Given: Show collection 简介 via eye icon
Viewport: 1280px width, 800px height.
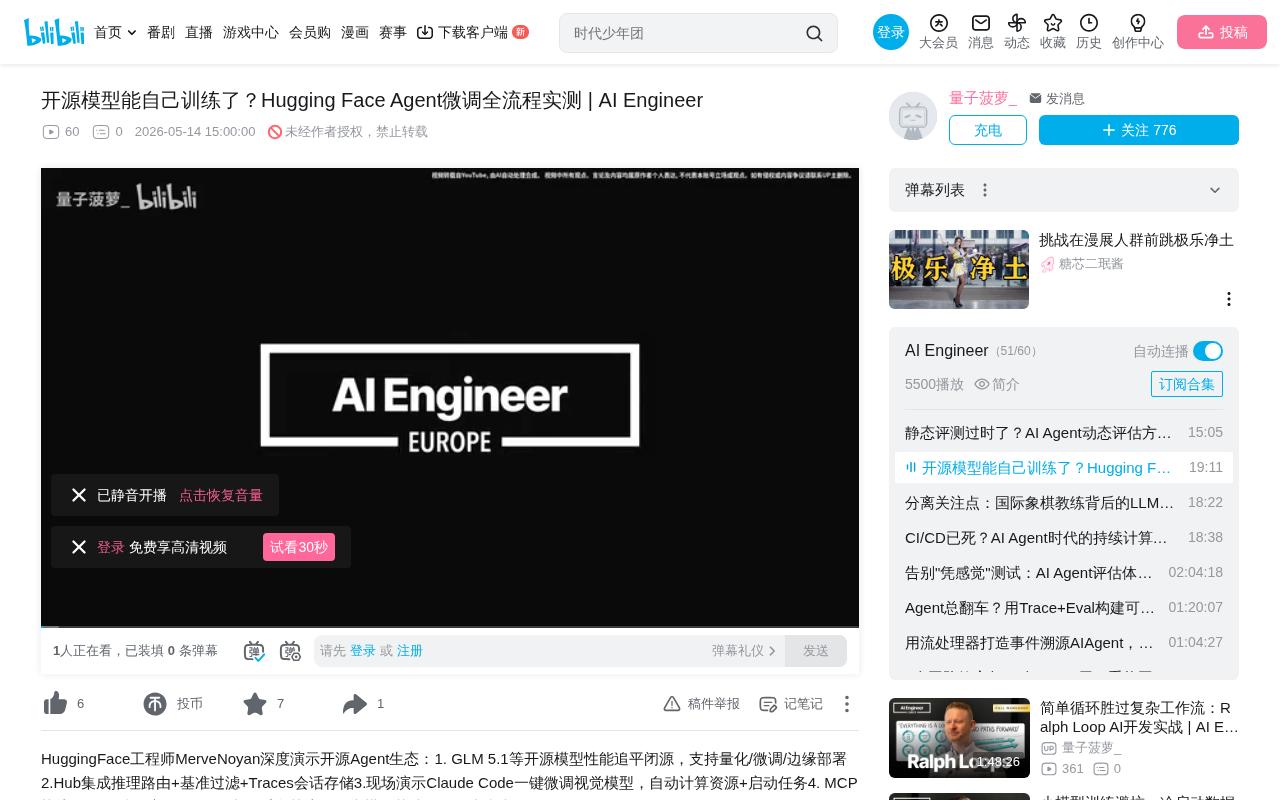Looking at the screenshot, I should pos(982,384).
